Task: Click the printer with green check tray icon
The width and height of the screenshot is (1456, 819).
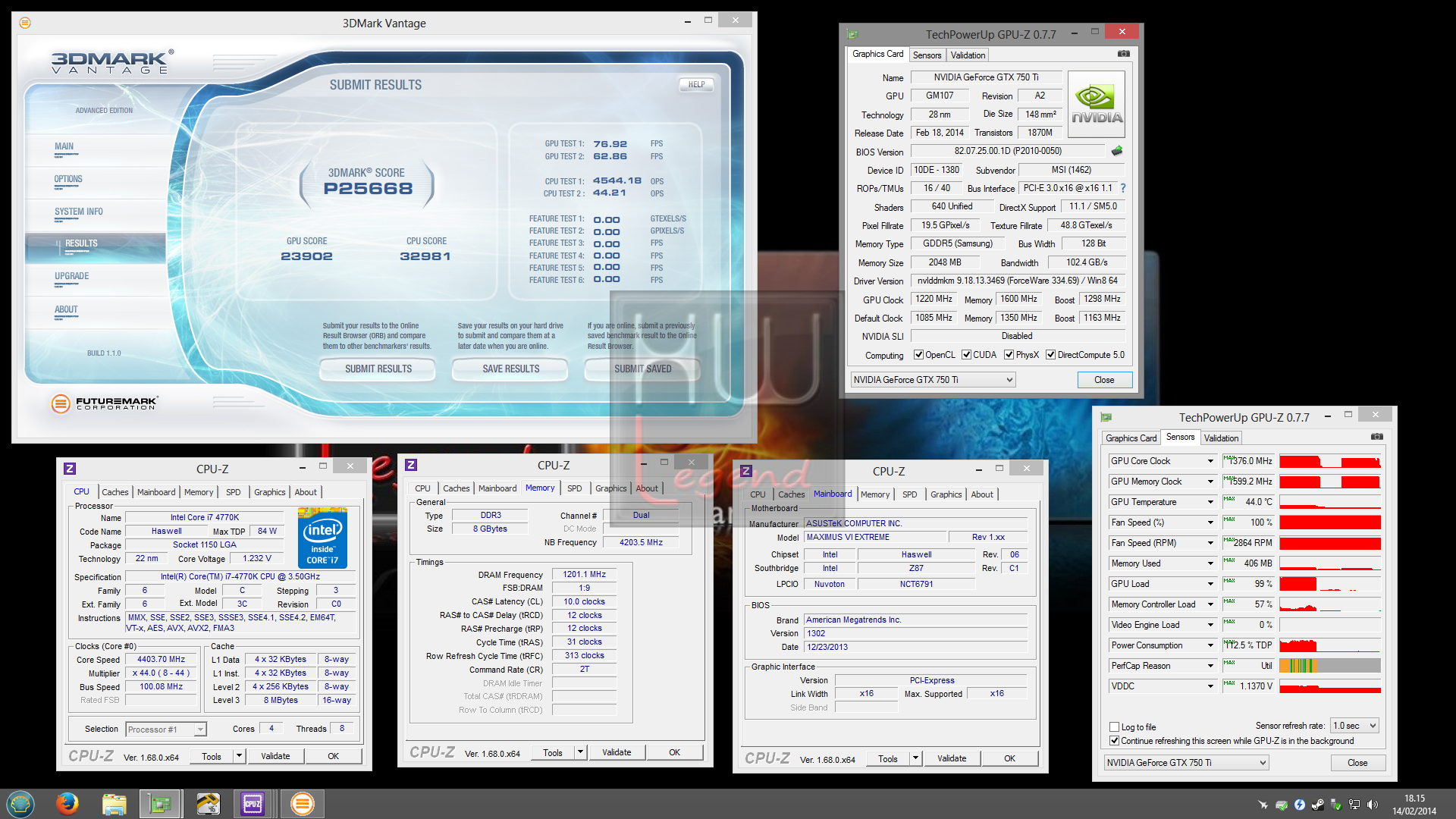Action: point(1282,805)
